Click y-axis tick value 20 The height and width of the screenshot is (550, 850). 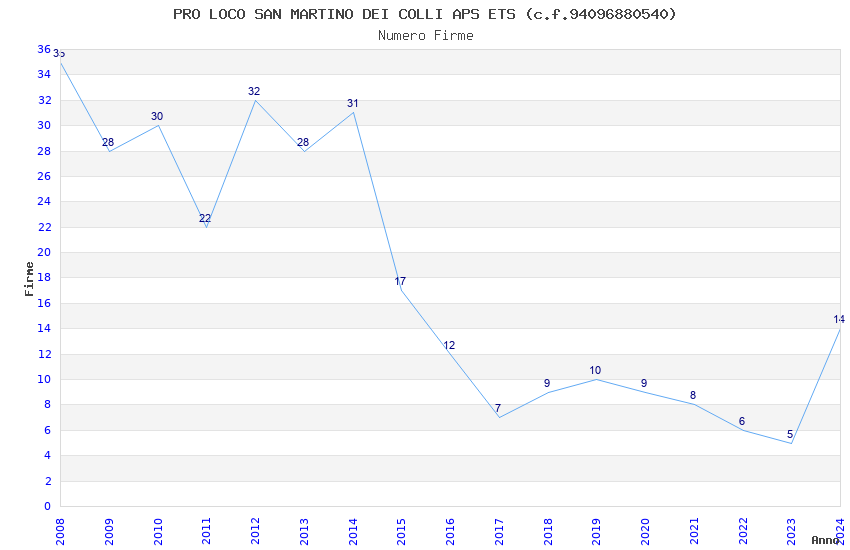[44, 252]
